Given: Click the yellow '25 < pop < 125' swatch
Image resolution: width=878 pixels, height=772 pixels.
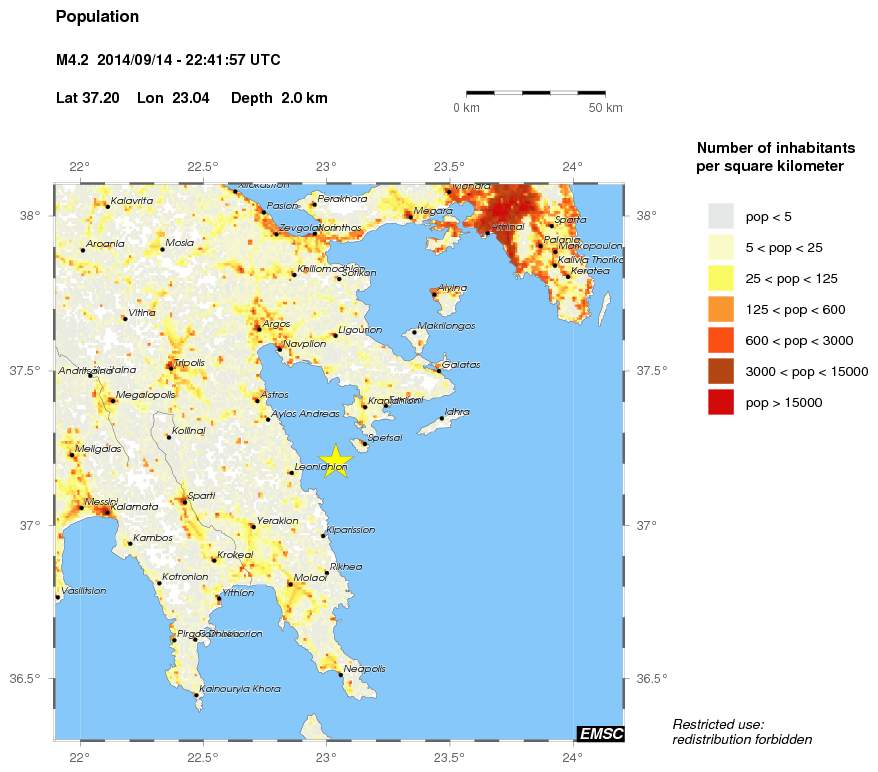Looking at the screenshot, I should (x=720, y=278).
